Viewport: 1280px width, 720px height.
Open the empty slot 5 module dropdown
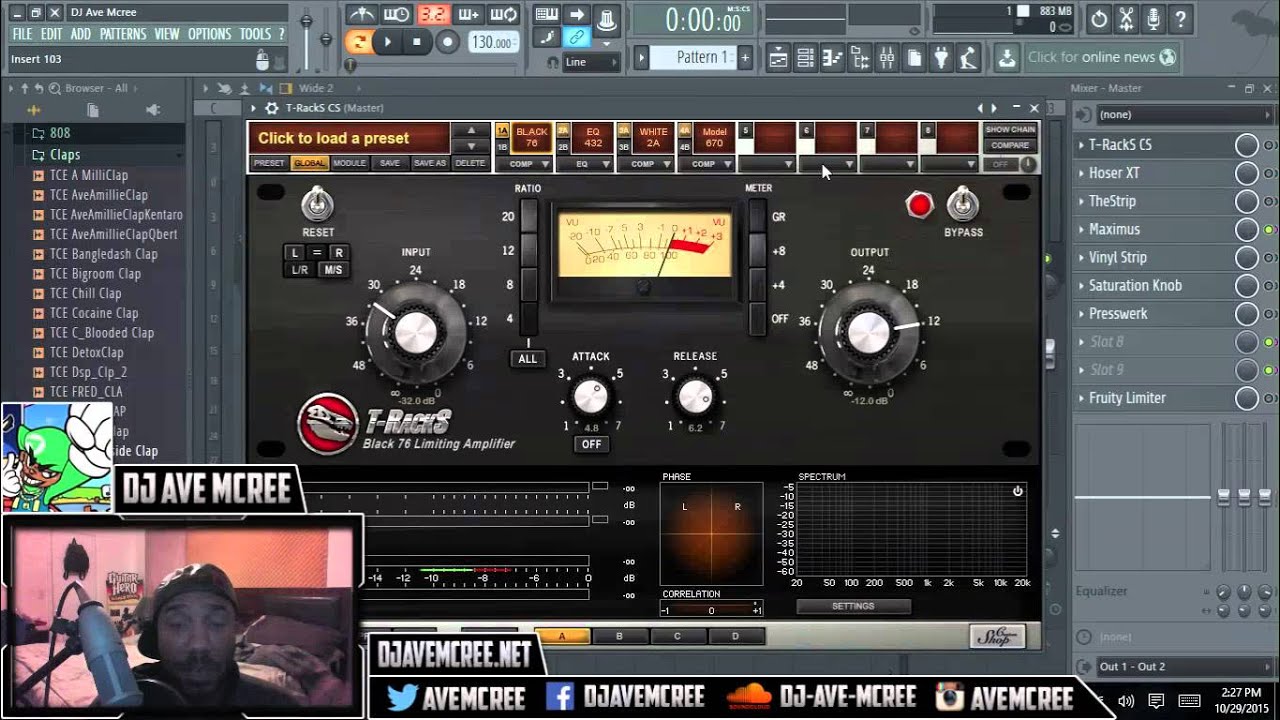click(x=768, y=164)
